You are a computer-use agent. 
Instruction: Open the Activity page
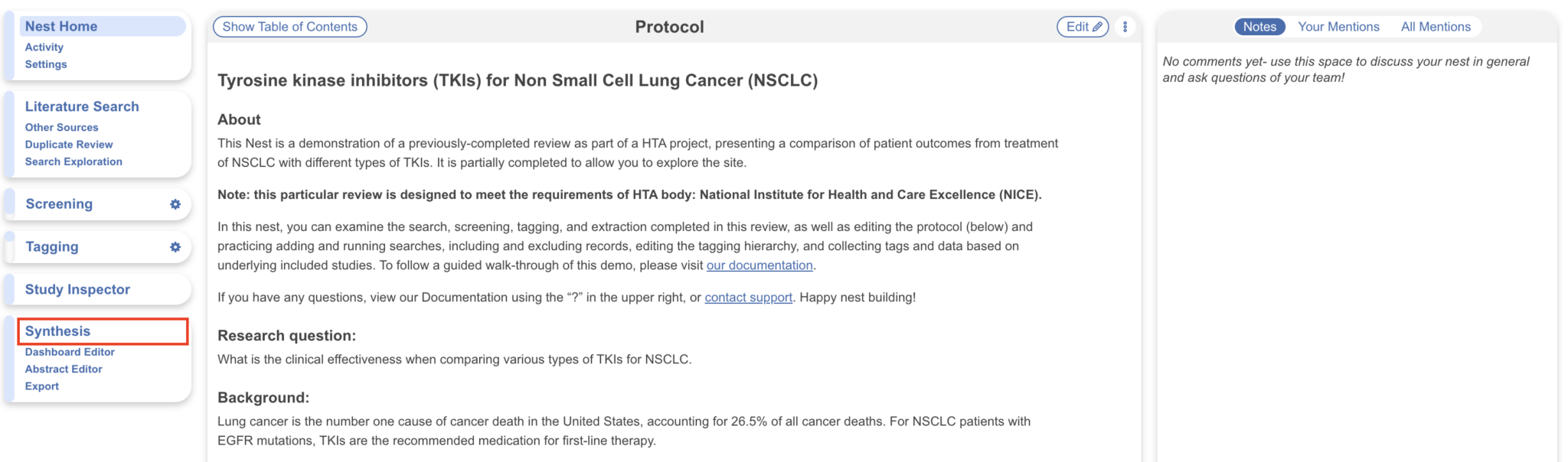(44, 47)
